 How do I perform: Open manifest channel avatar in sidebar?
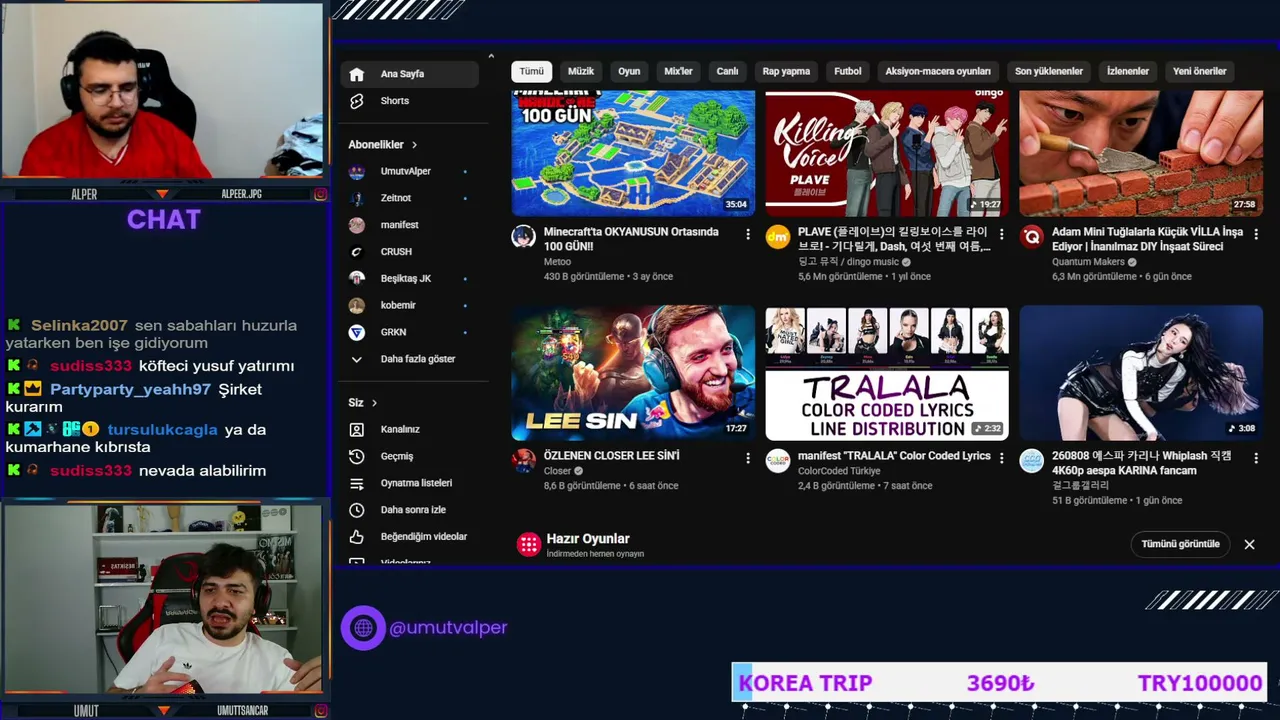(356, 225)
